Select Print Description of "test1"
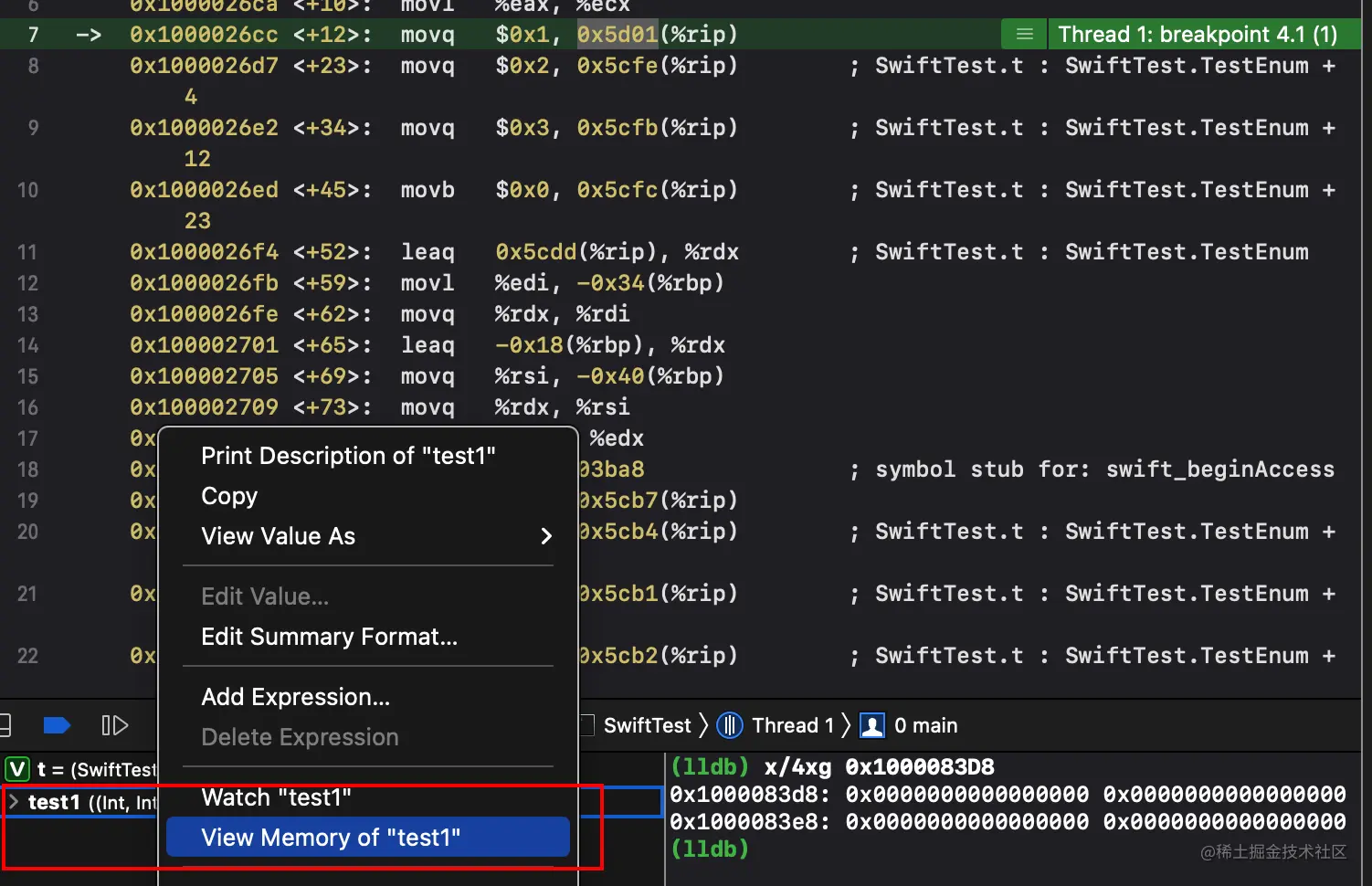Screen dimensions: 1372x886 (348, 456)
